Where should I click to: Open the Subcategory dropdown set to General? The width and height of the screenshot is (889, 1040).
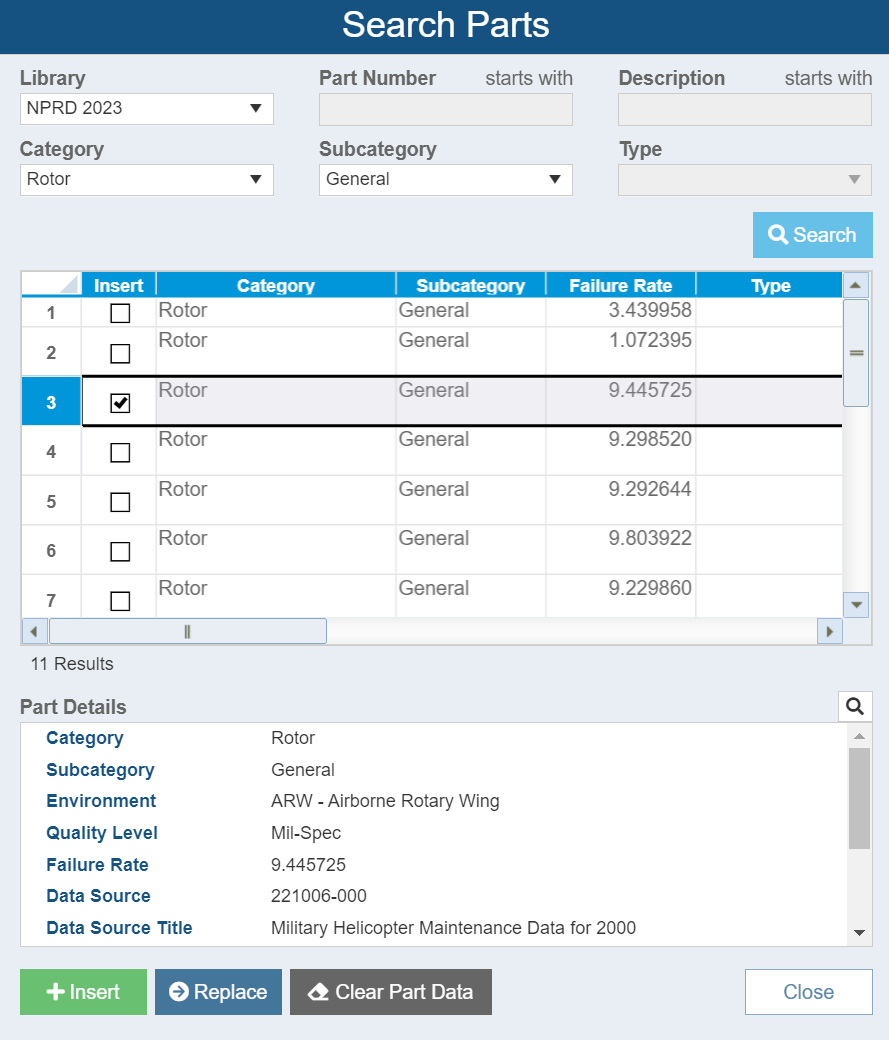445,180
